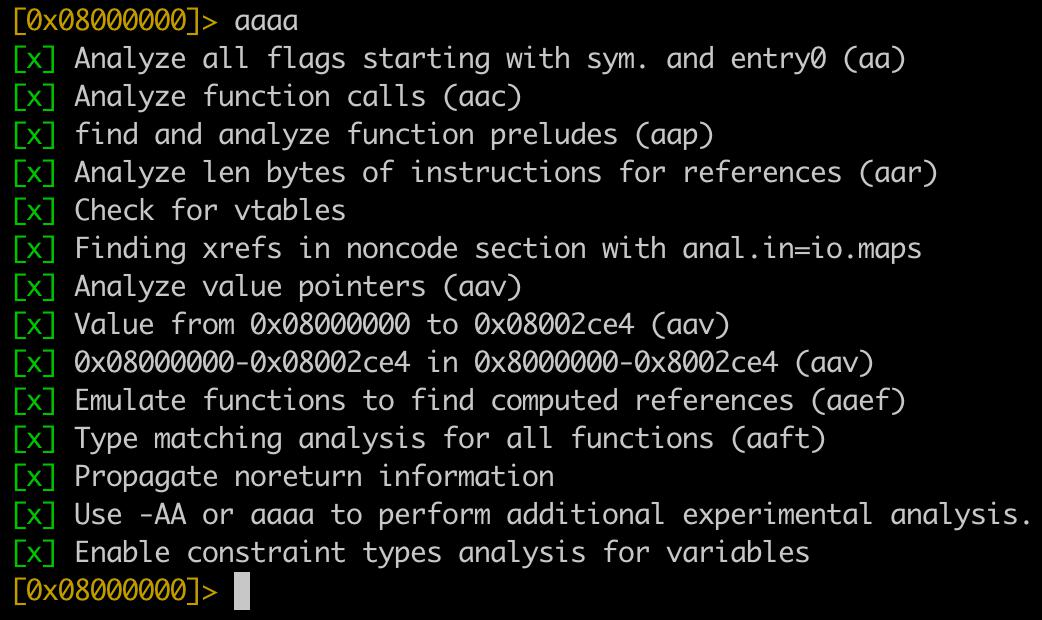
Task: Click the range 0x8000000-0x8002ce4 text
Action: (x=626, y=363)
